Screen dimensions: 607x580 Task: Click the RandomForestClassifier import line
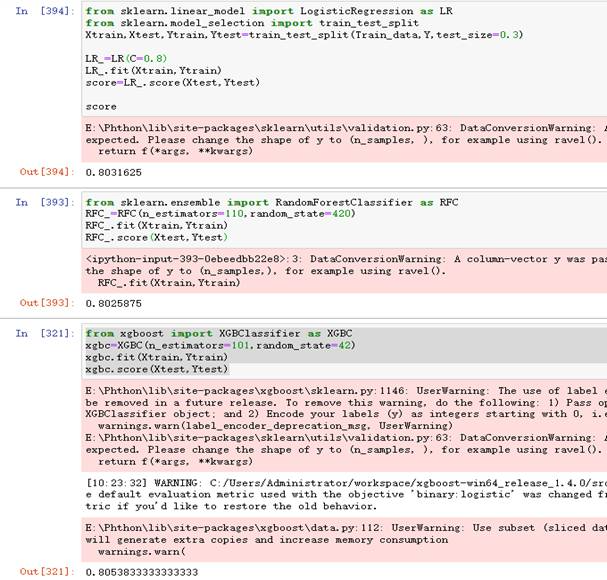(x=272, y=202)
